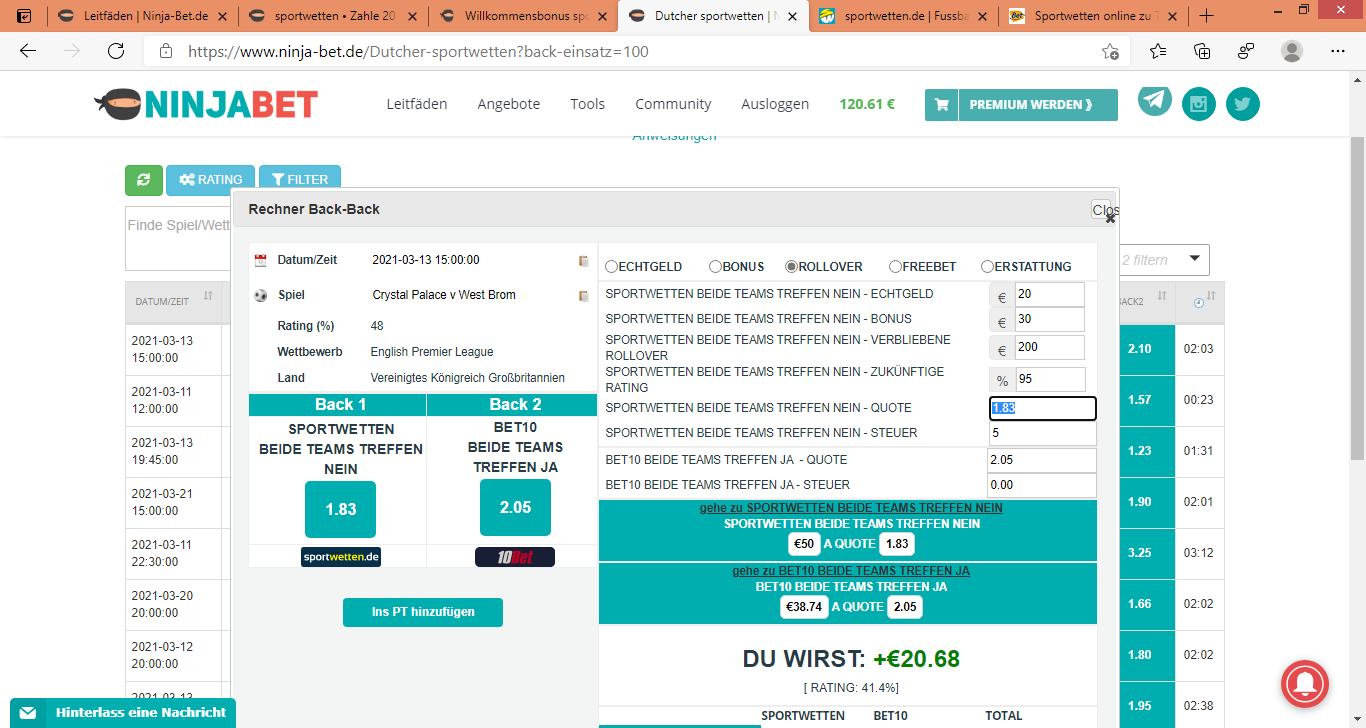Copy Datum/Zeit value with clipboard icon
The image size is (1366, 728).
pyautogui.click(x=584, y=261)
